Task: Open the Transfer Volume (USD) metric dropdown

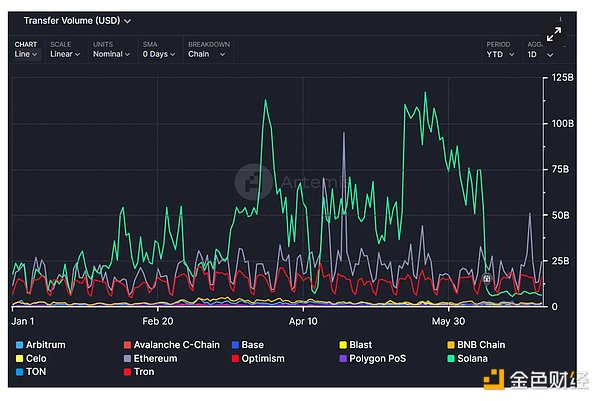Action: (x=77, y=19)
